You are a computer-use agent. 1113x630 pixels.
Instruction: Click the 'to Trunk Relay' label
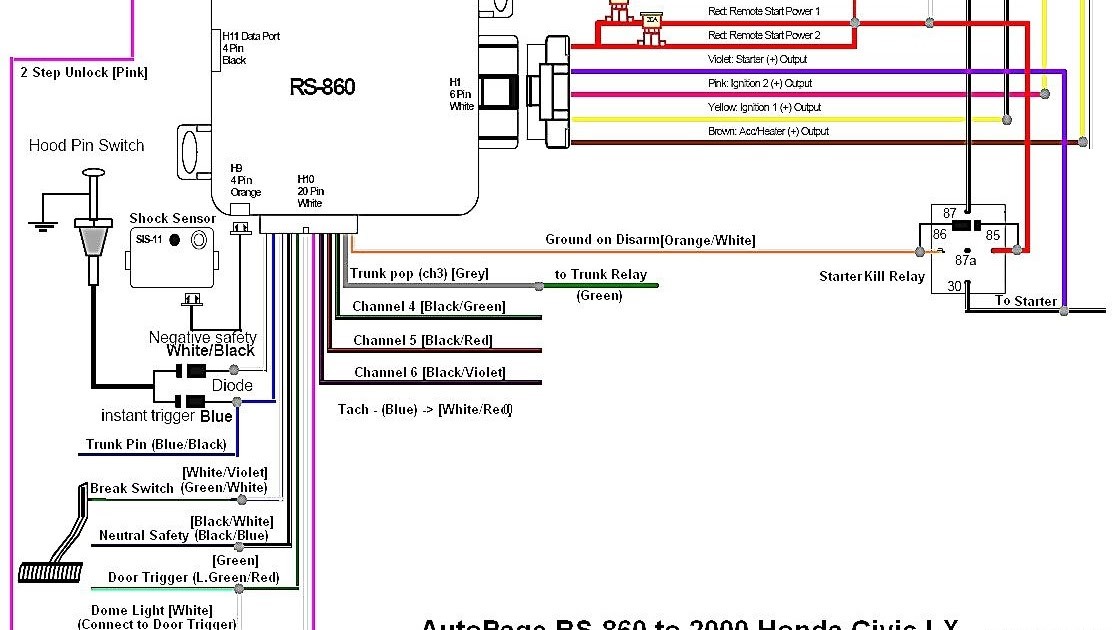click(x=601, y=275)
